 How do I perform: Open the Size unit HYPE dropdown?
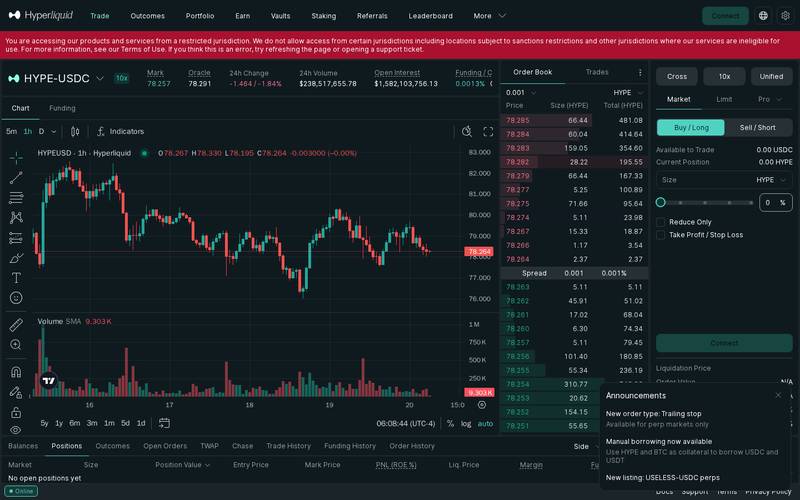(x=771, y=180)
